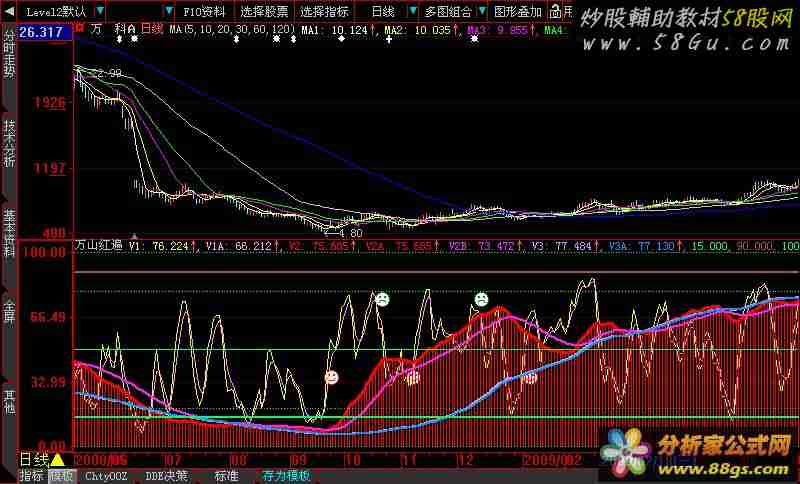Viewport: 800px width, 484px height.
Task: Select the 模板 bottom tab
Action: click(x=62, y=476)
